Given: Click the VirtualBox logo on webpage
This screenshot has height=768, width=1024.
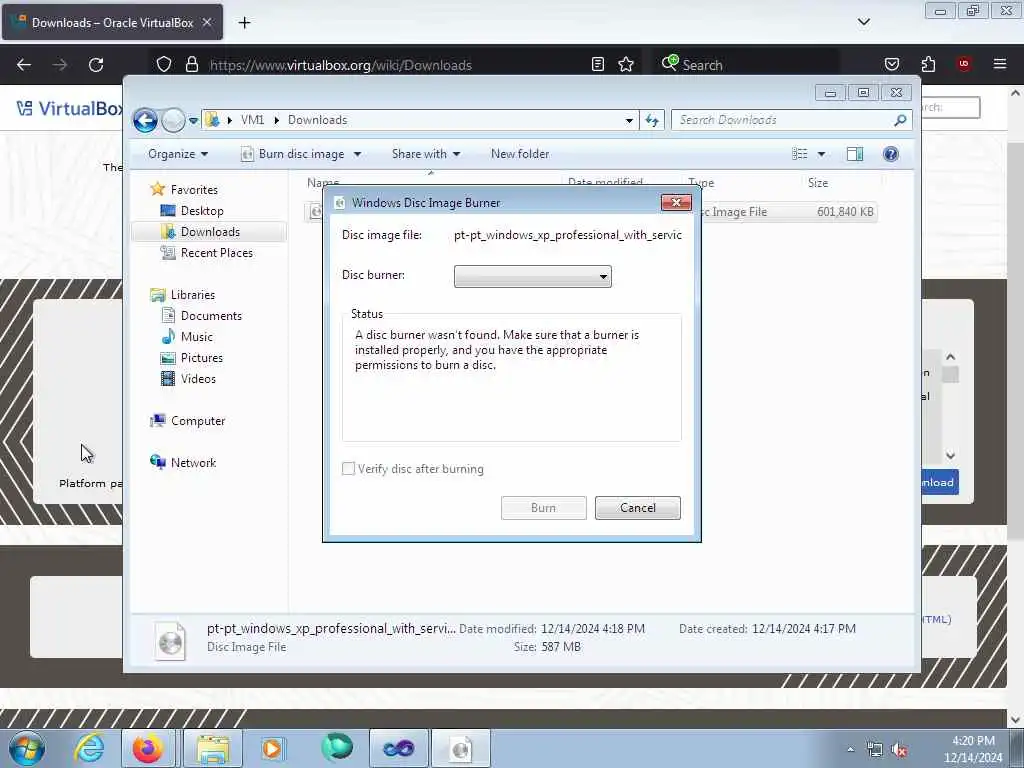Looking at the screenshot, I should [69, 108].
